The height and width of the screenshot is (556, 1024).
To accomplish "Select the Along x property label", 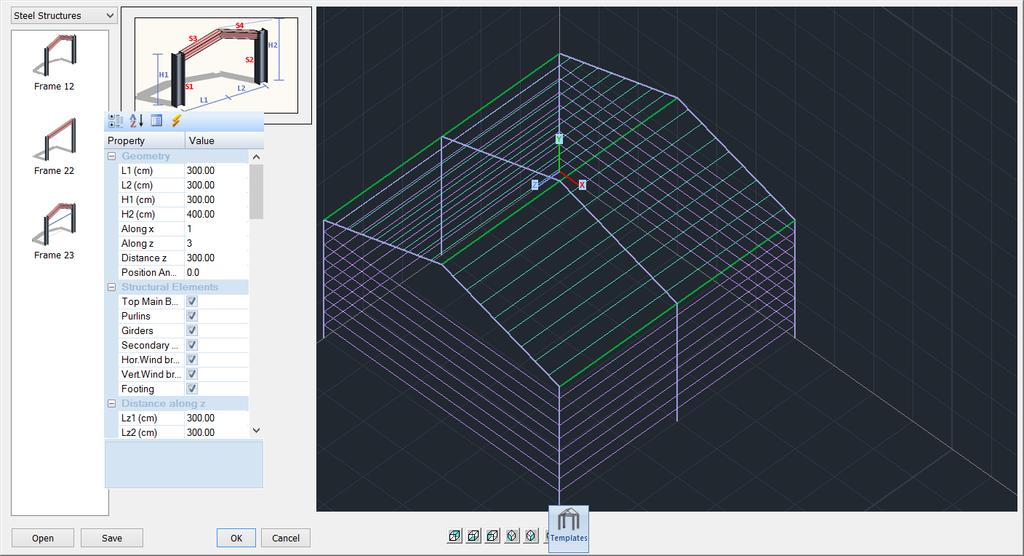I will [x=138, y=229].
